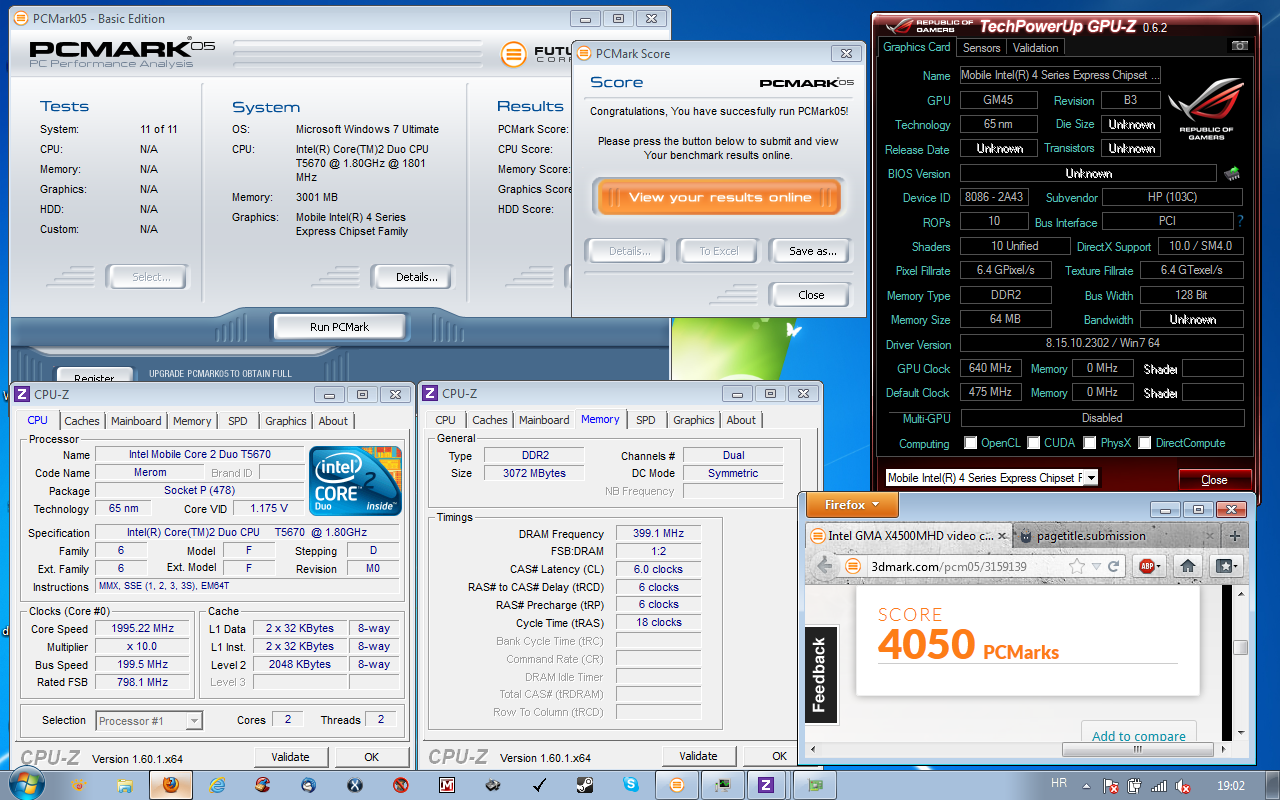Launch Internet Explorer from the taskbar

click(x=217, y=785)
